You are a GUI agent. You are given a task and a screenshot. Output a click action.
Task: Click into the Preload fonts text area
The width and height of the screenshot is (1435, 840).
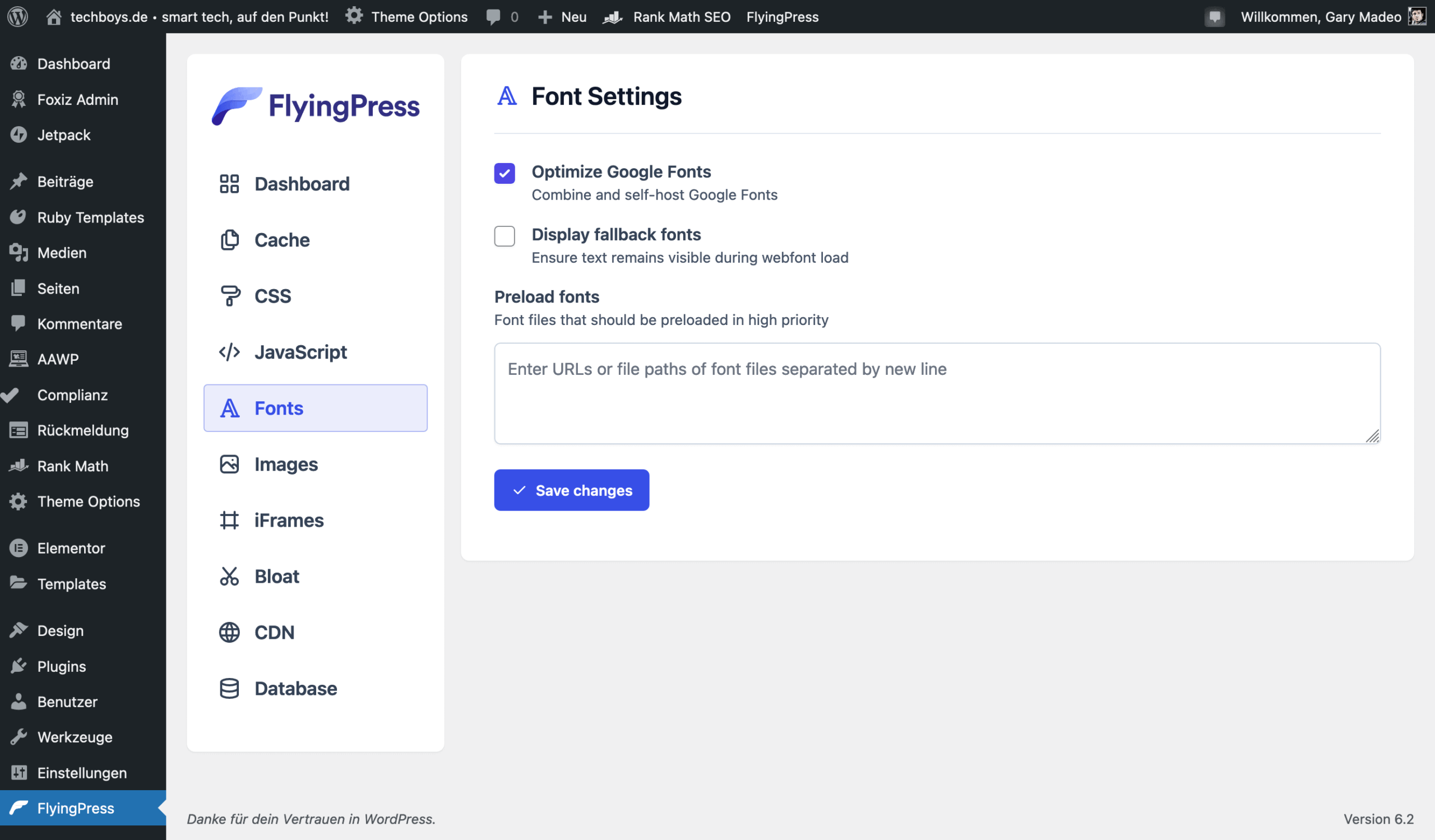point(937,393)
